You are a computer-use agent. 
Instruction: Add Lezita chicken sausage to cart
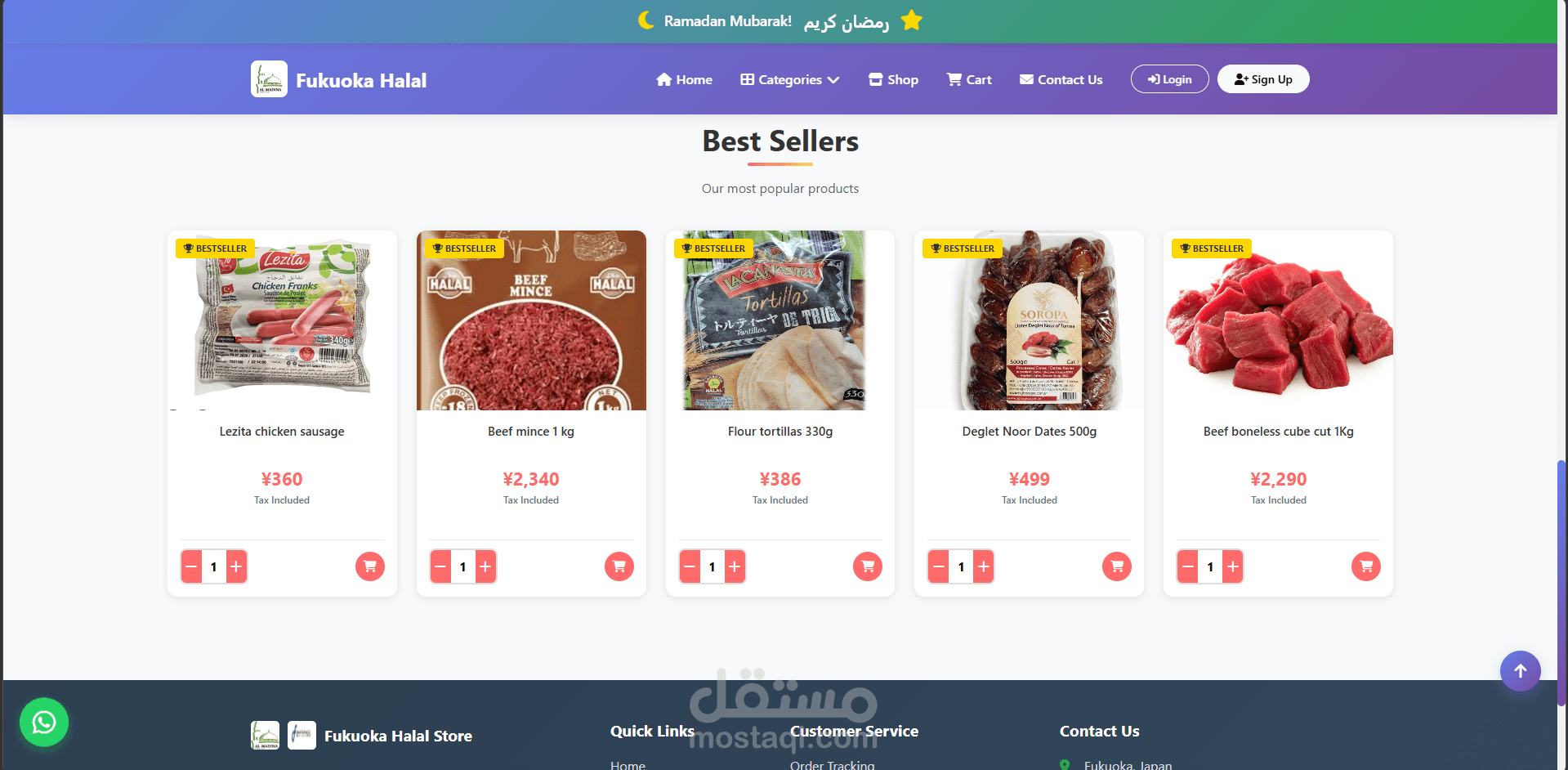(369, 566)
